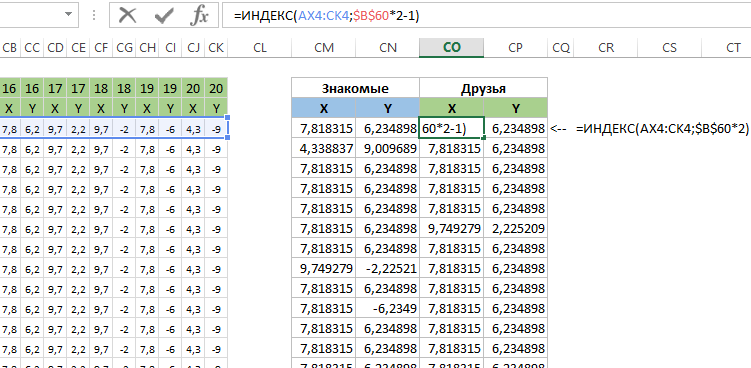This screenshot has width=751, height=368.
Task: Select column header CL
Action: click(260, 47)
